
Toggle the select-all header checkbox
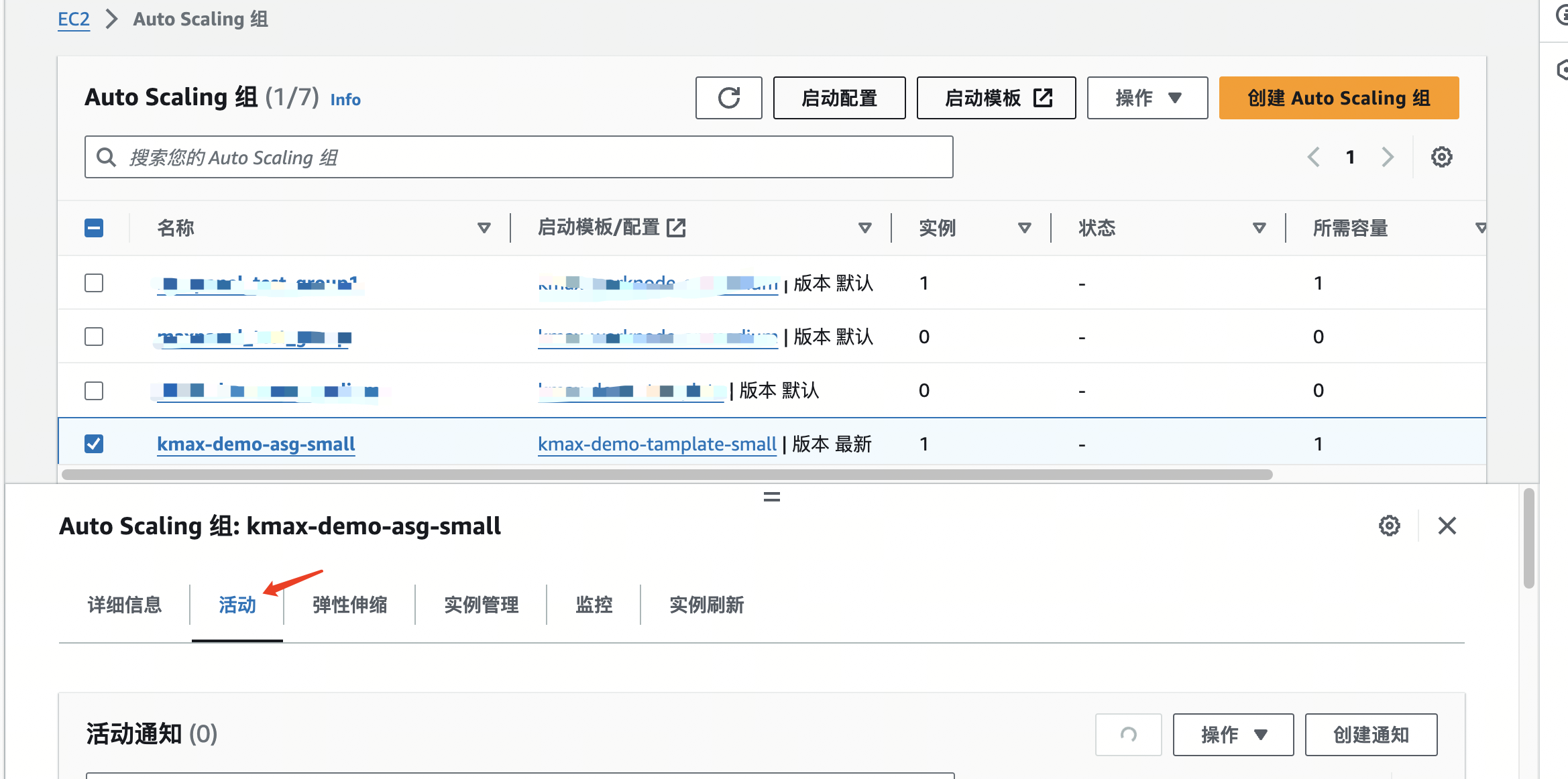(94, 228)
